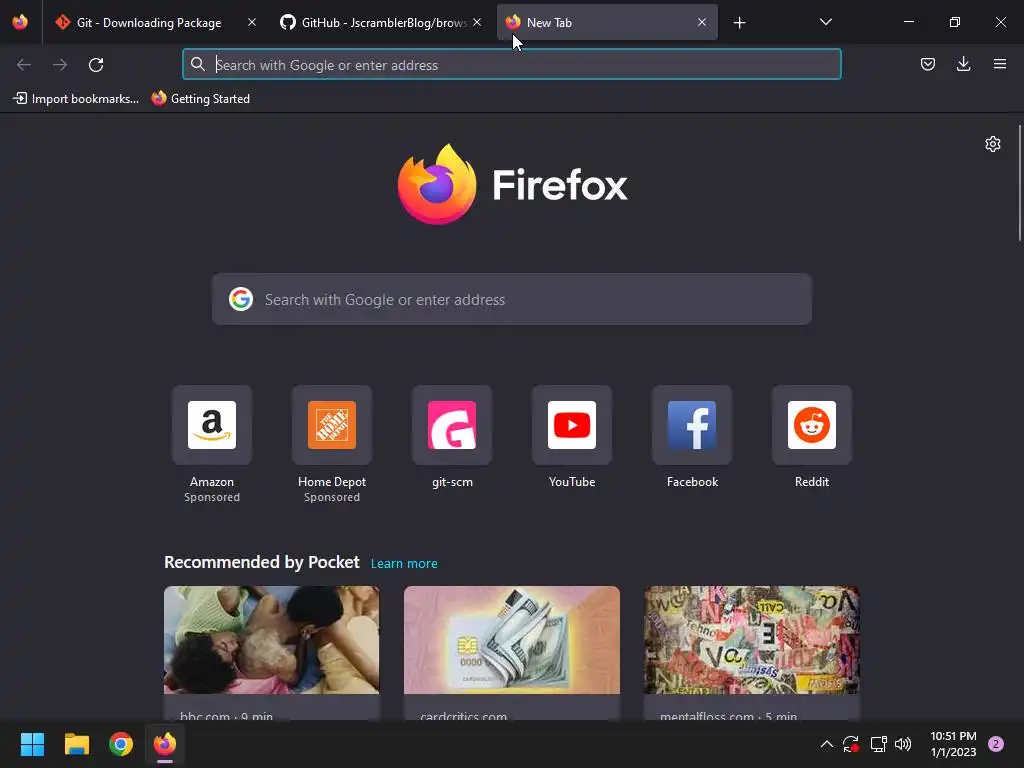The width and height of the screenshot is (1024, 768).
Task: Open the notification center badge
Action: pos(996,744)
